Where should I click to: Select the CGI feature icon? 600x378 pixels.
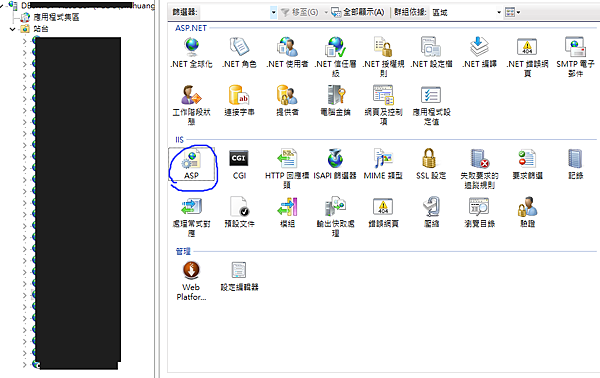(239, 165)
